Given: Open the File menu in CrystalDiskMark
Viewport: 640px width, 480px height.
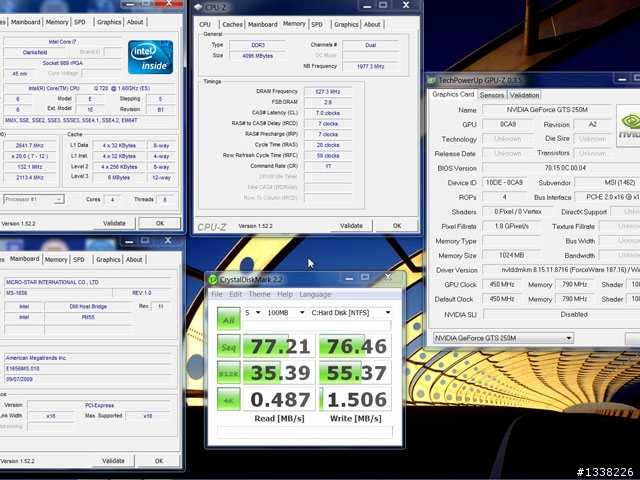Looking at the screenshot, I should coord(217,294).
